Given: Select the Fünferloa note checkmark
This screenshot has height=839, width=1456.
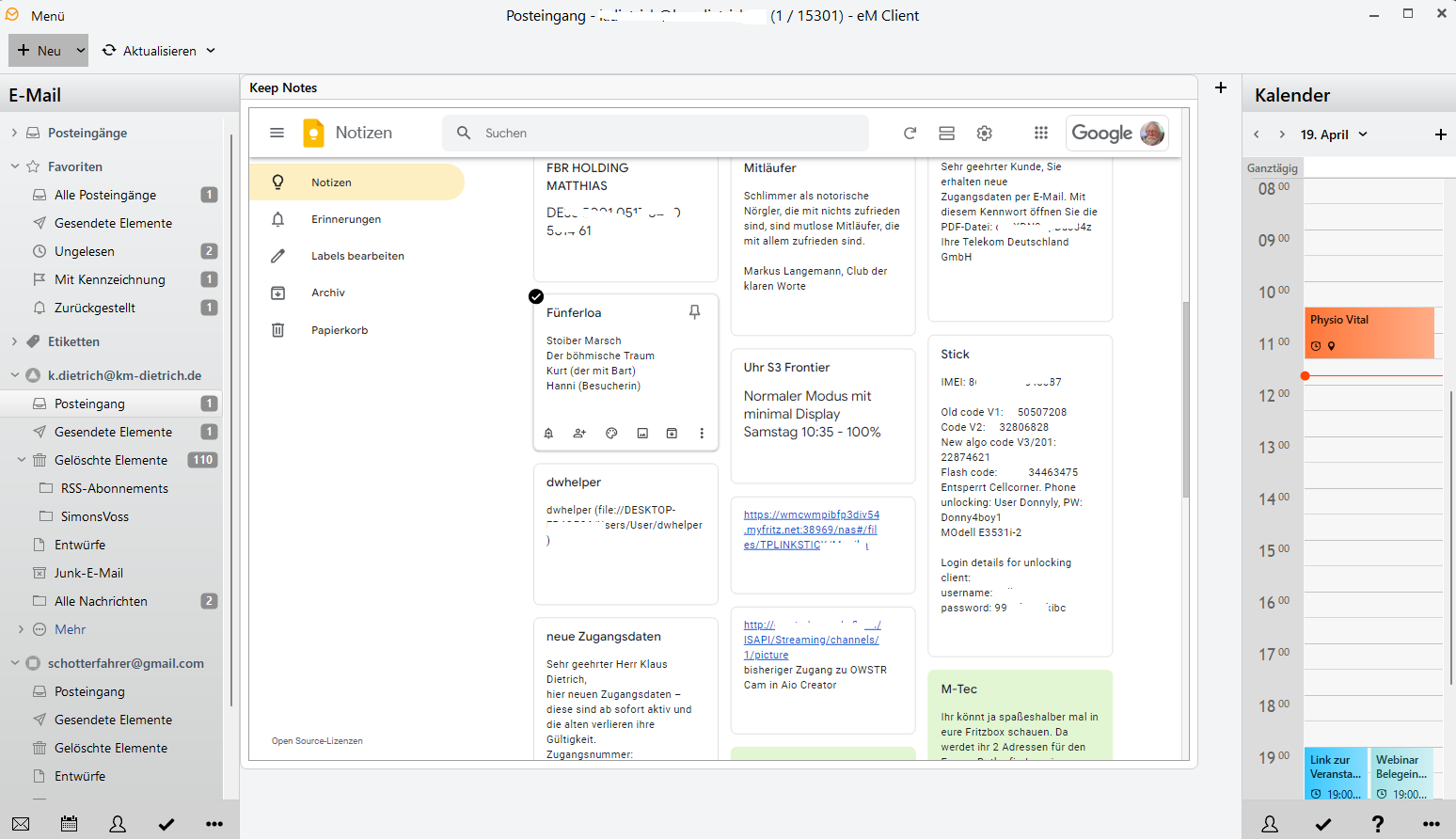Looking at the screenshot, I should (x=536, y=296).
